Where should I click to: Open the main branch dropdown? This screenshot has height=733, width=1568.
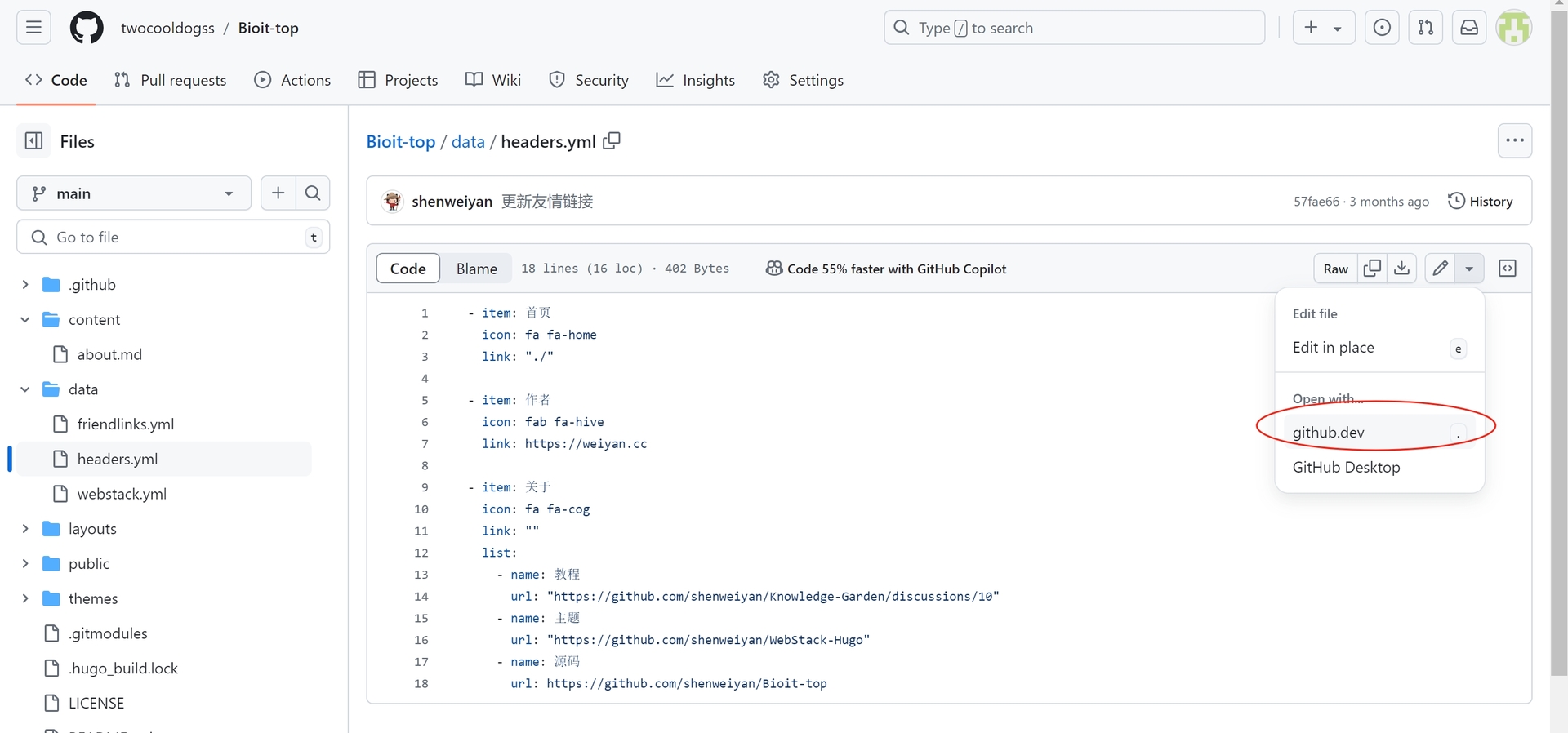point(134,193)
